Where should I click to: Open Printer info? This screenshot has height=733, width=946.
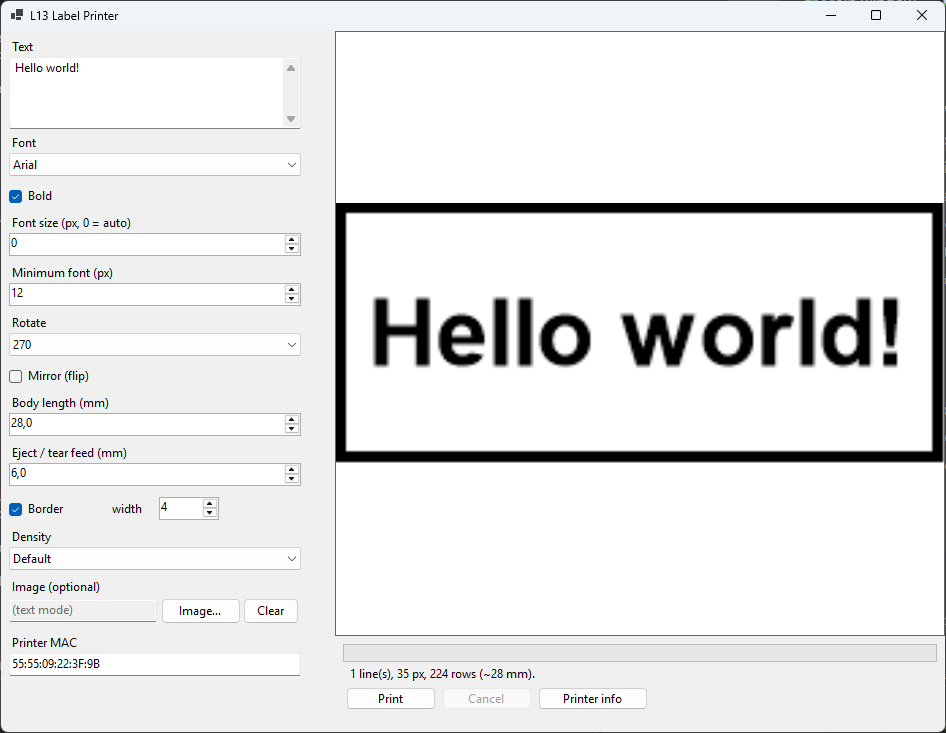point(592,699)
